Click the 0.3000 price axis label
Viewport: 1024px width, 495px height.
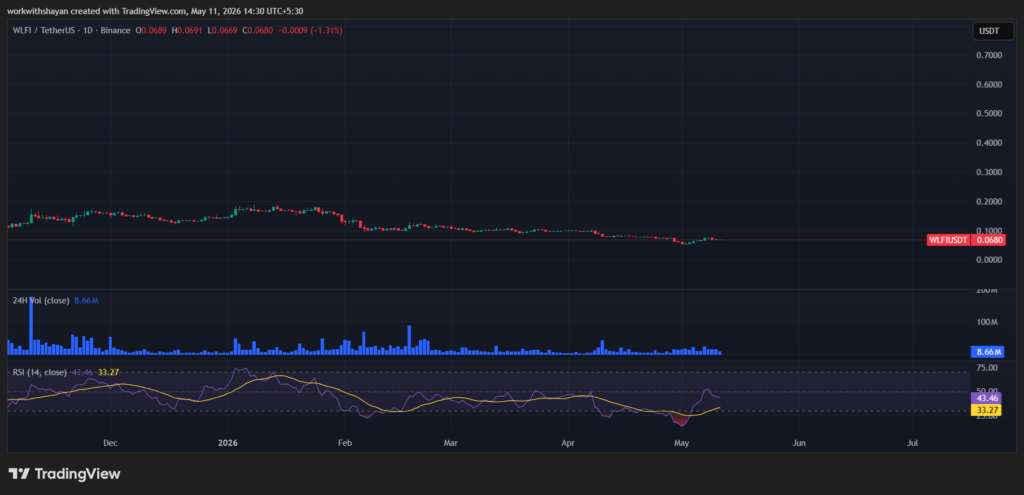tap(987, 172)
